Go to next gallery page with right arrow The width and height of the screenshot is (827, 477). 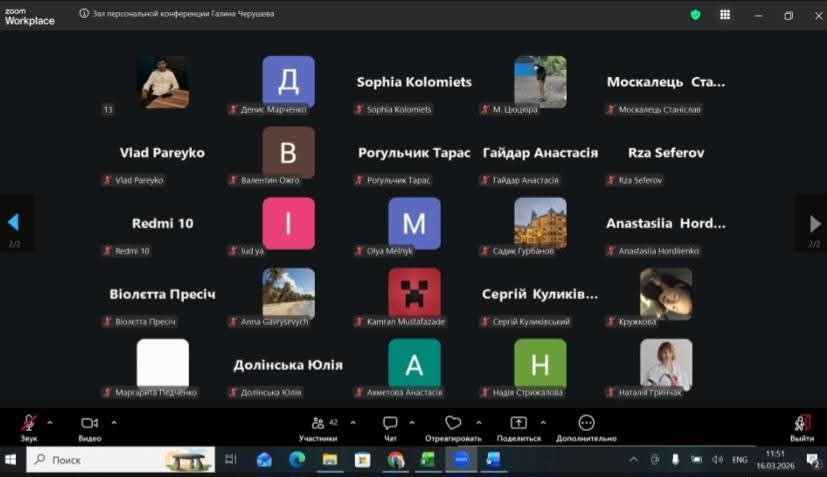point(814,223)
